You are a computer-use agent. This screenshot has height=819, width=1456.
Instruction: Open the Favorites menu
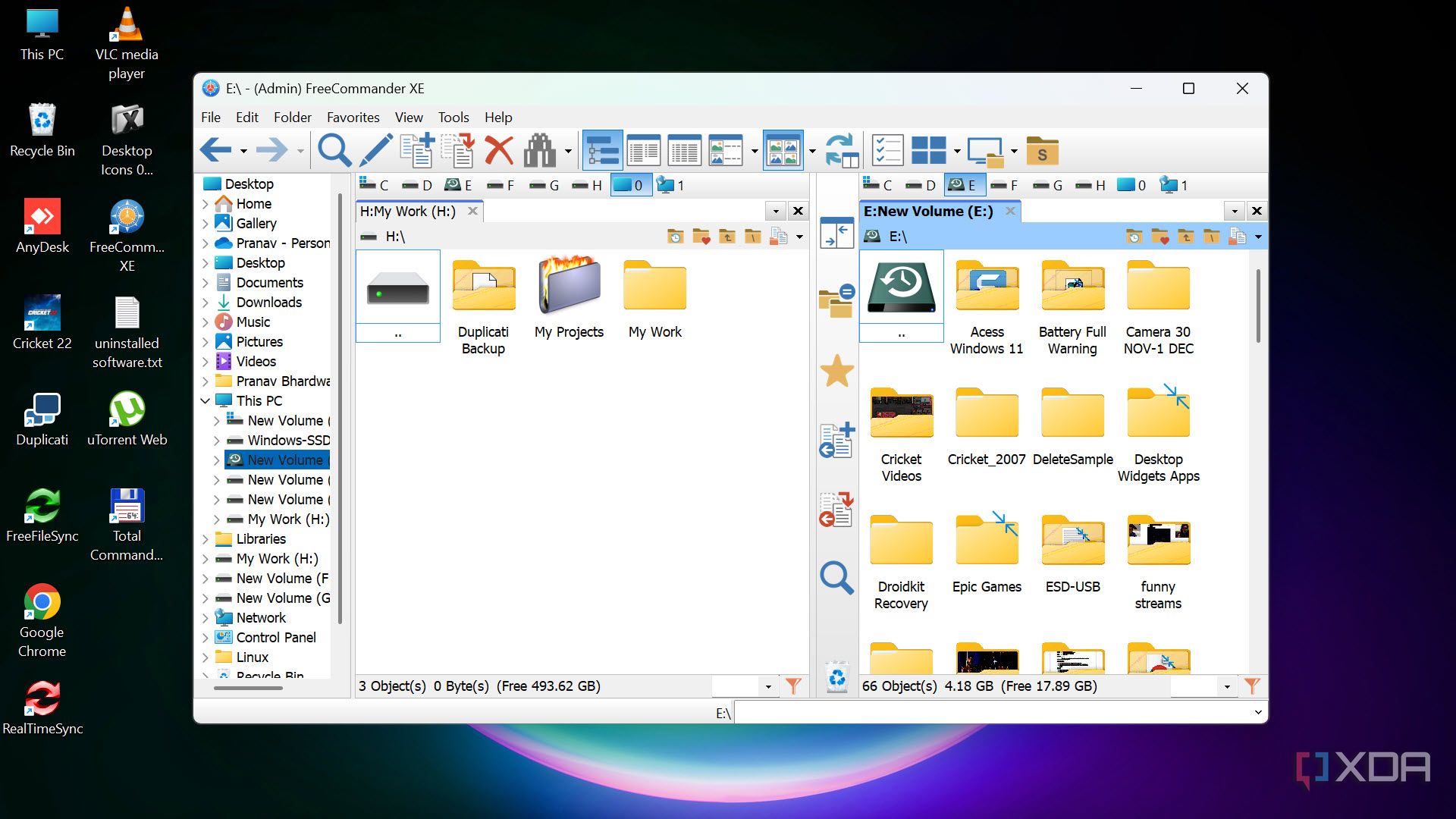tap(353, 118)
